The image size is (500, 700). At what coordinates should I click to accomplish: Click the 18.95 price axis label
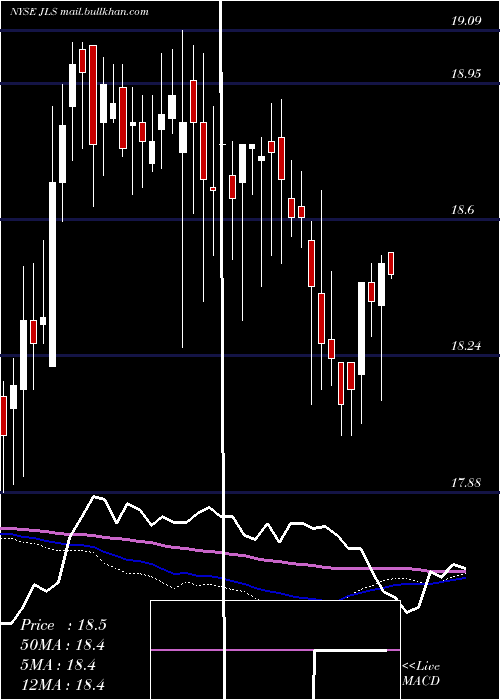(466, 74)
